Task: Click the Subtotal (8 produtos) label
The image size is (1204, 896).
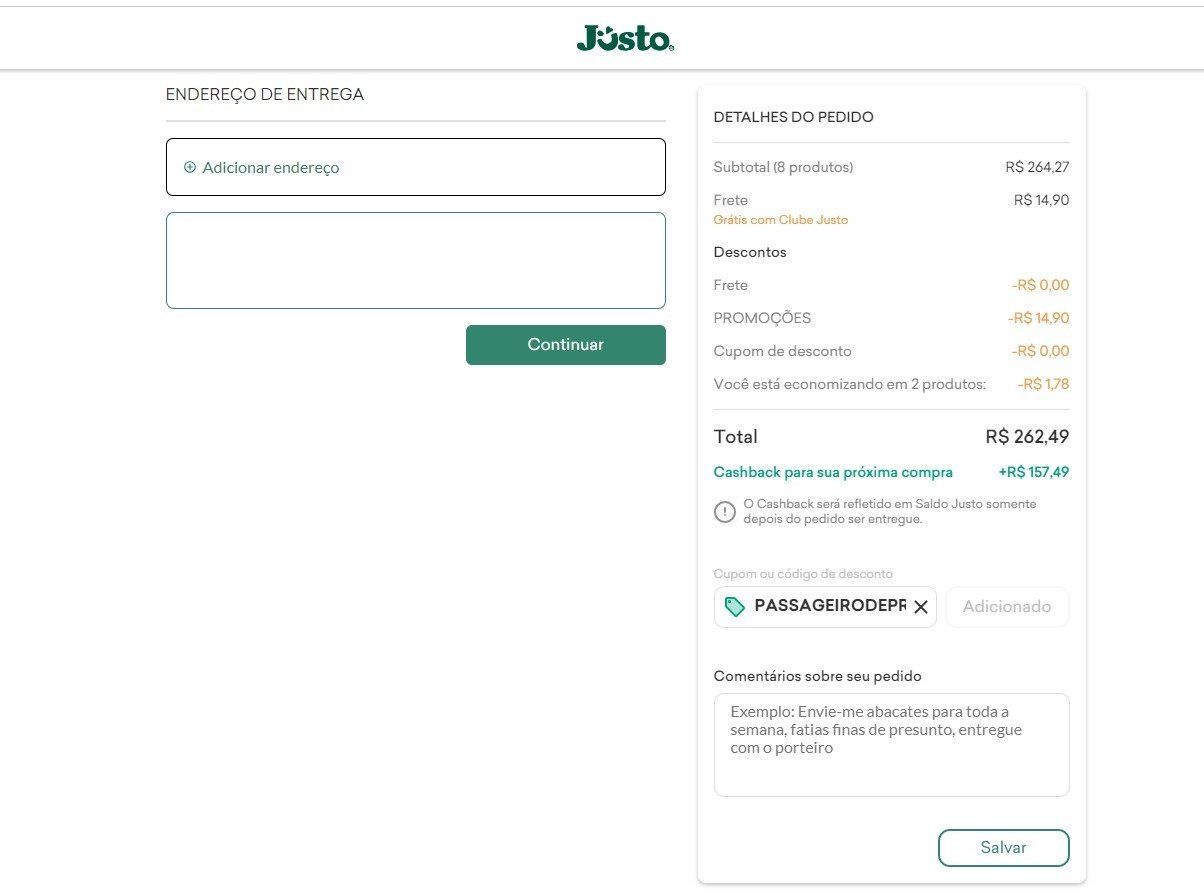Action: point(784,167)
